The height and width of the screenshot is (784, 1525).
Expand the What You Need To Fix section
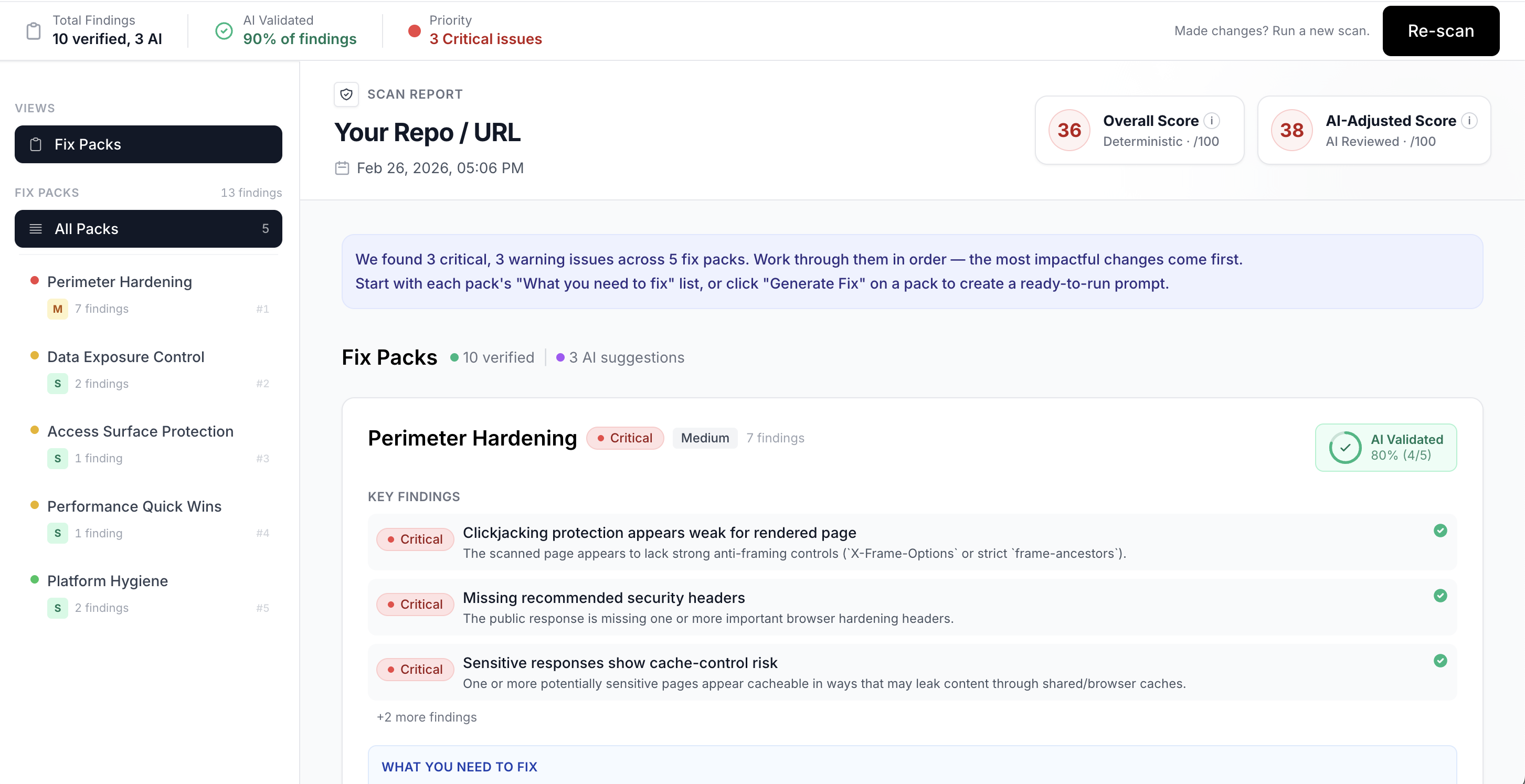(x=459, y=767)
